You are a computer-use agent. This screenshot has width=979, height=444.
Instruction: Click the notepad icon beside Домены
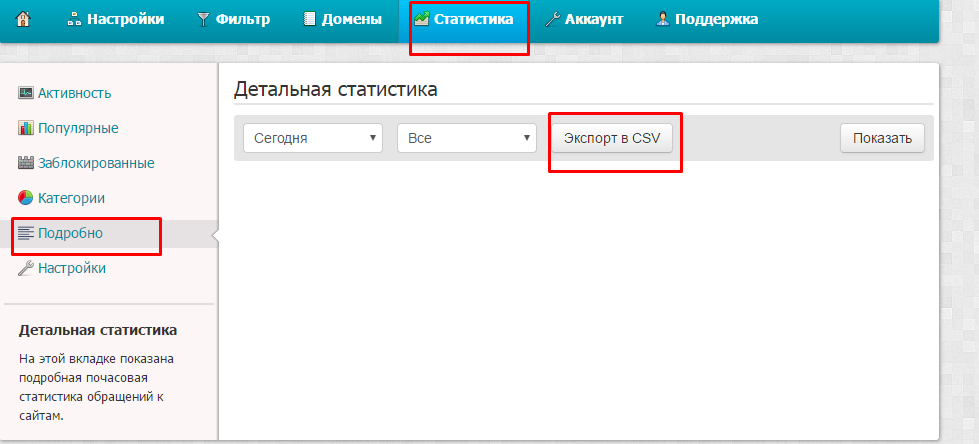tap(310, 19)
